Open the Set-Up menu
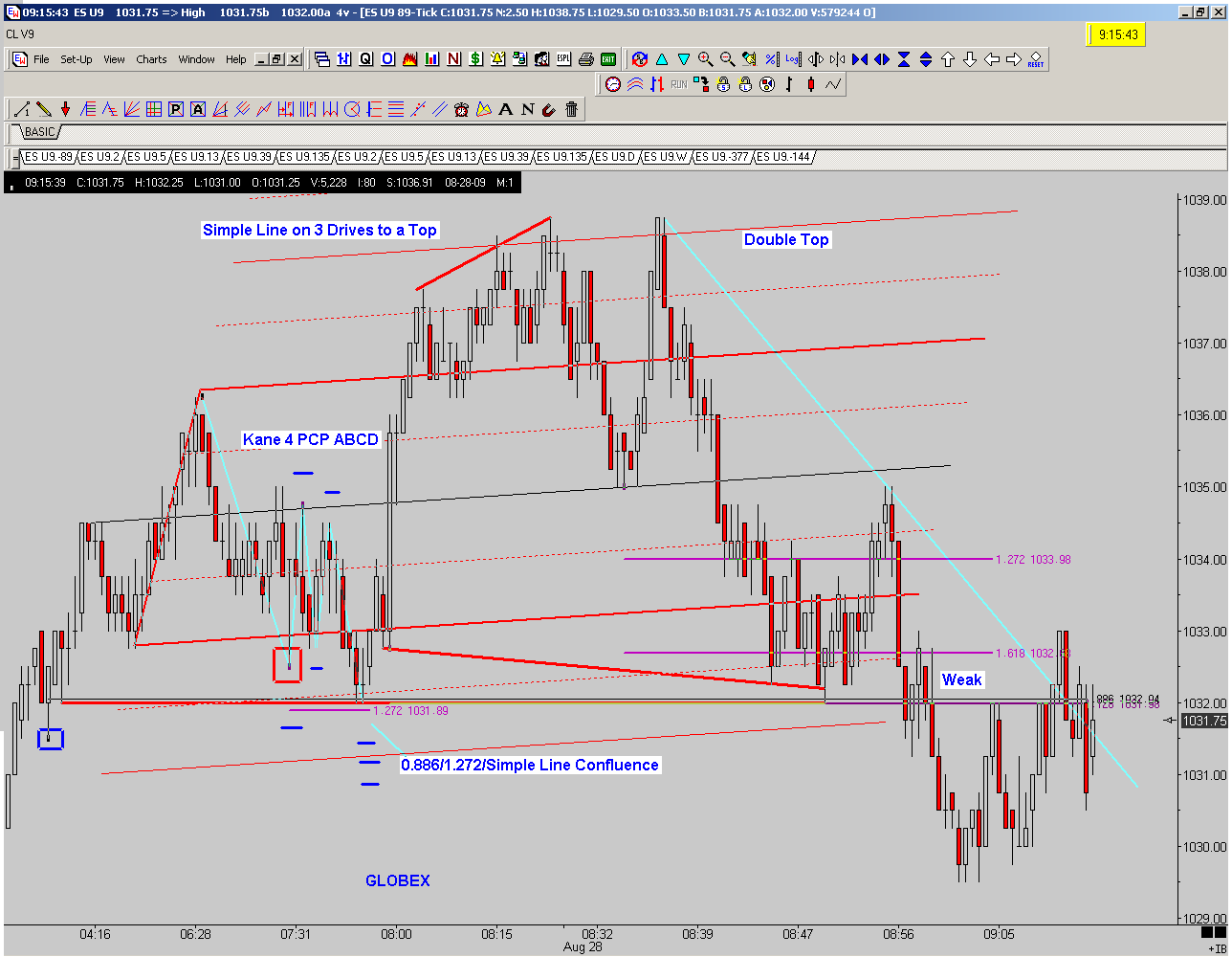The width and height of the screenshot is (1232, 957). click(77, 59)
